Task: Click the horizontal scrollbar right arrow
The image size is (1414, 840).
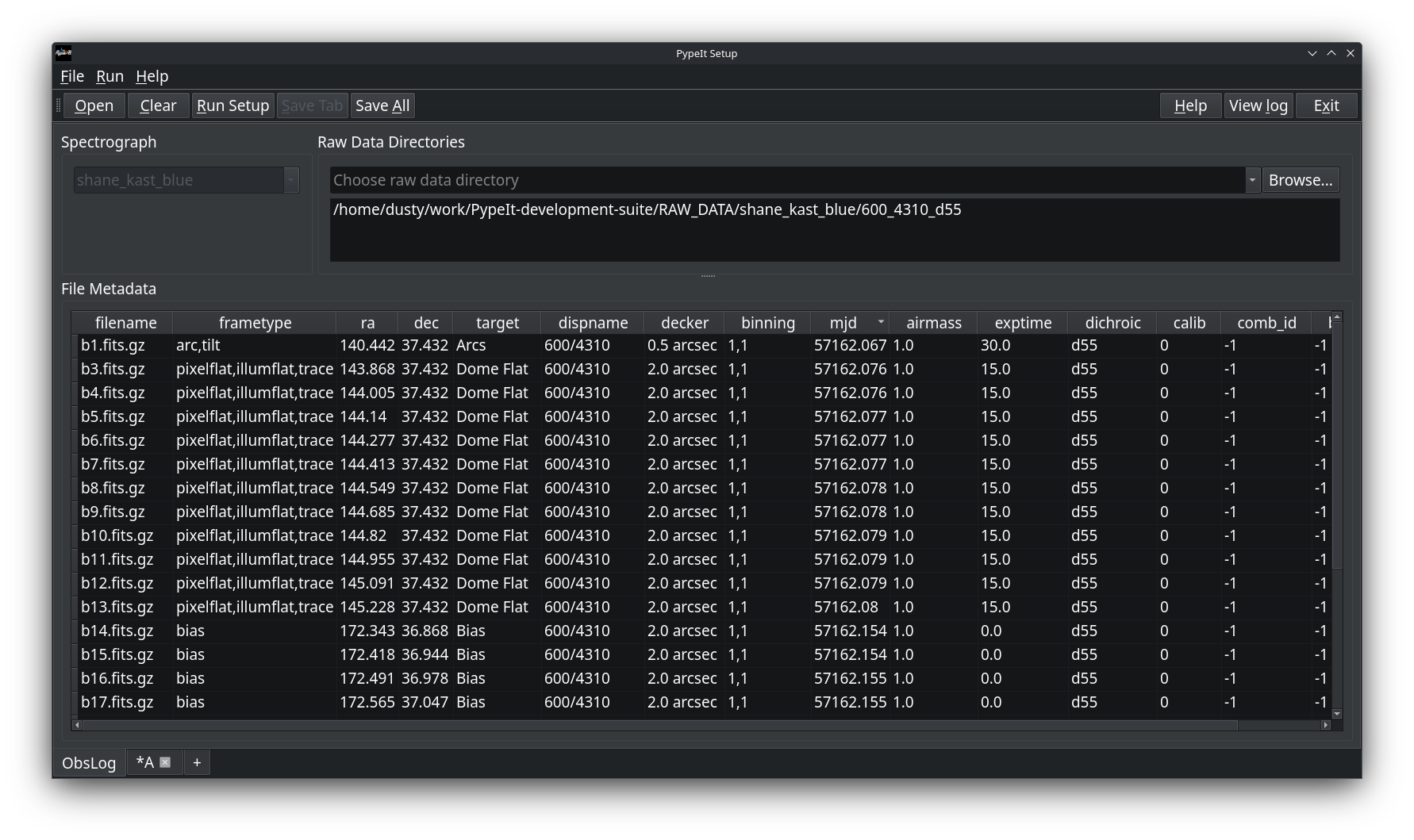Action: tap(1325, 725)
